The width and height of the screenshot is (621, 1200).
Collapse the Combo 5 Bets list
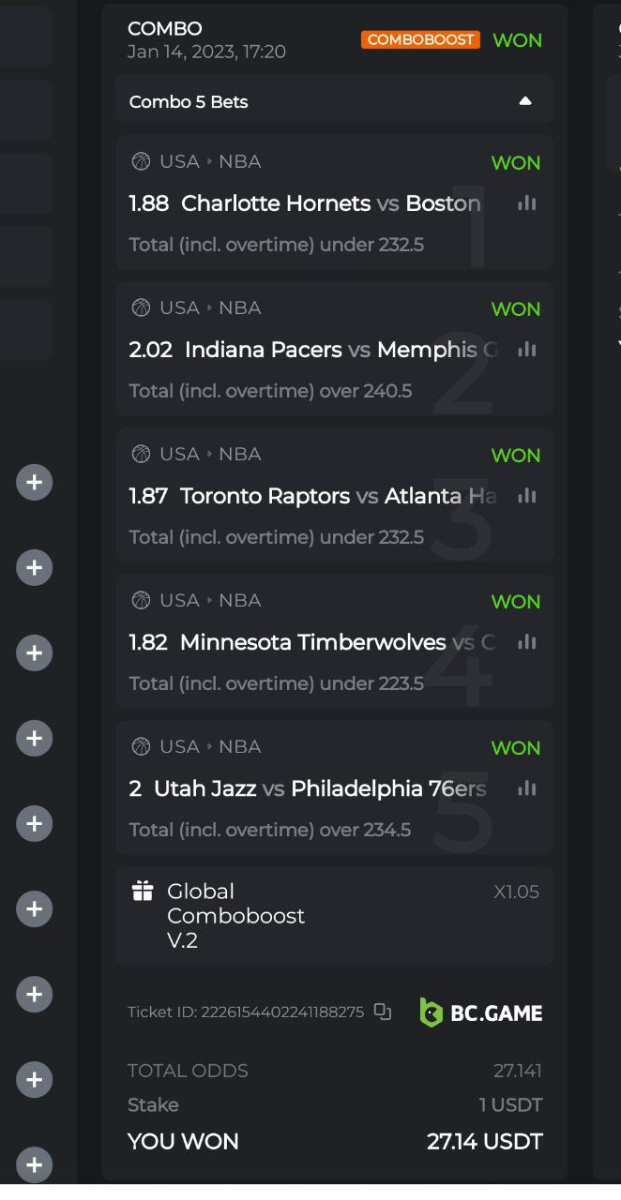tap(525, 101)
